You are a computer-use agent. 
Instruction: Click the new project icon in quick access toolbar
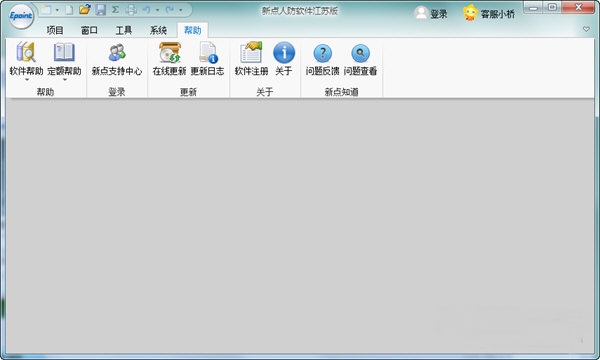pyautogui.click(x=46, y=10)
